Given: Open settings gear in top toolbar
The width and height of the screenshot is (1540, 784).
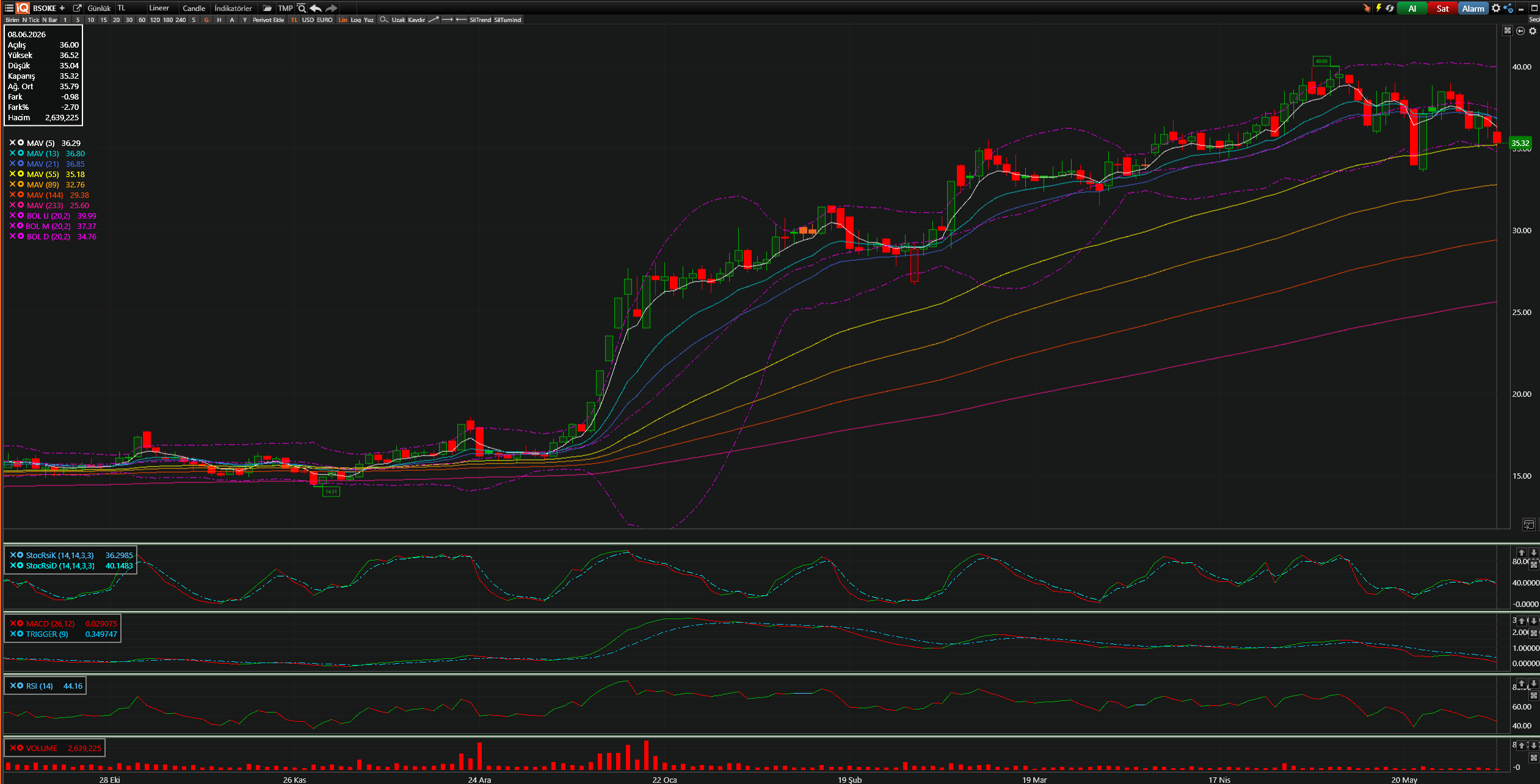Looking at the screenshot, I should pyautogui.click(x=1496, y=8).
